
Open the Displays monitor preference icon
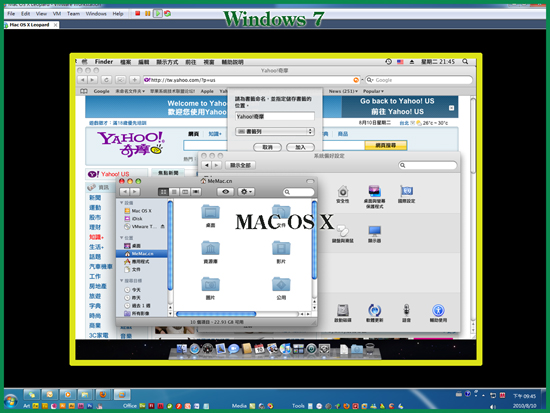point(375,234)
